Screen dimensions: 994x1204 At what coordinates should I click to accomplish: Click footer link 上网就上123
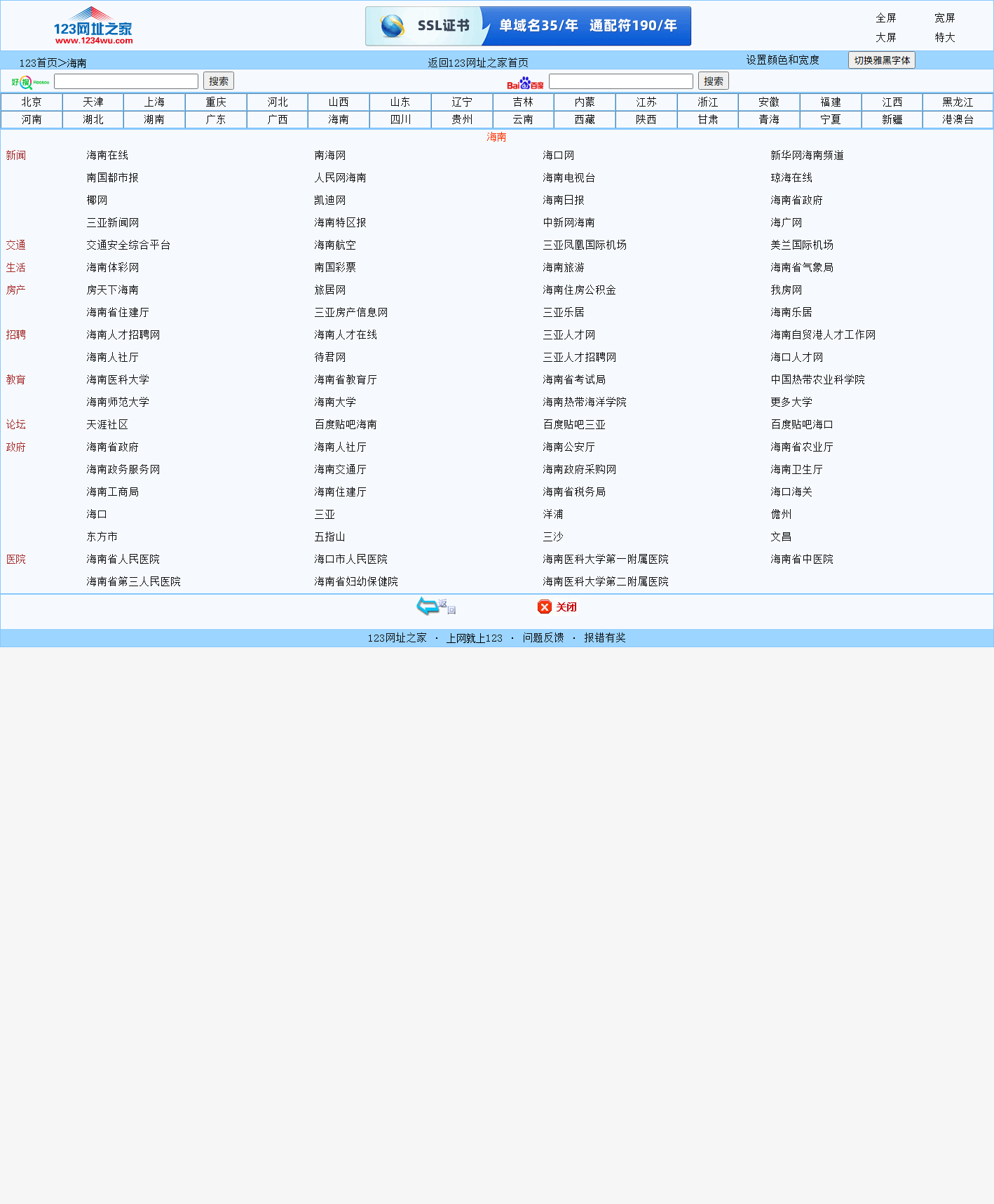pos(475,638)
